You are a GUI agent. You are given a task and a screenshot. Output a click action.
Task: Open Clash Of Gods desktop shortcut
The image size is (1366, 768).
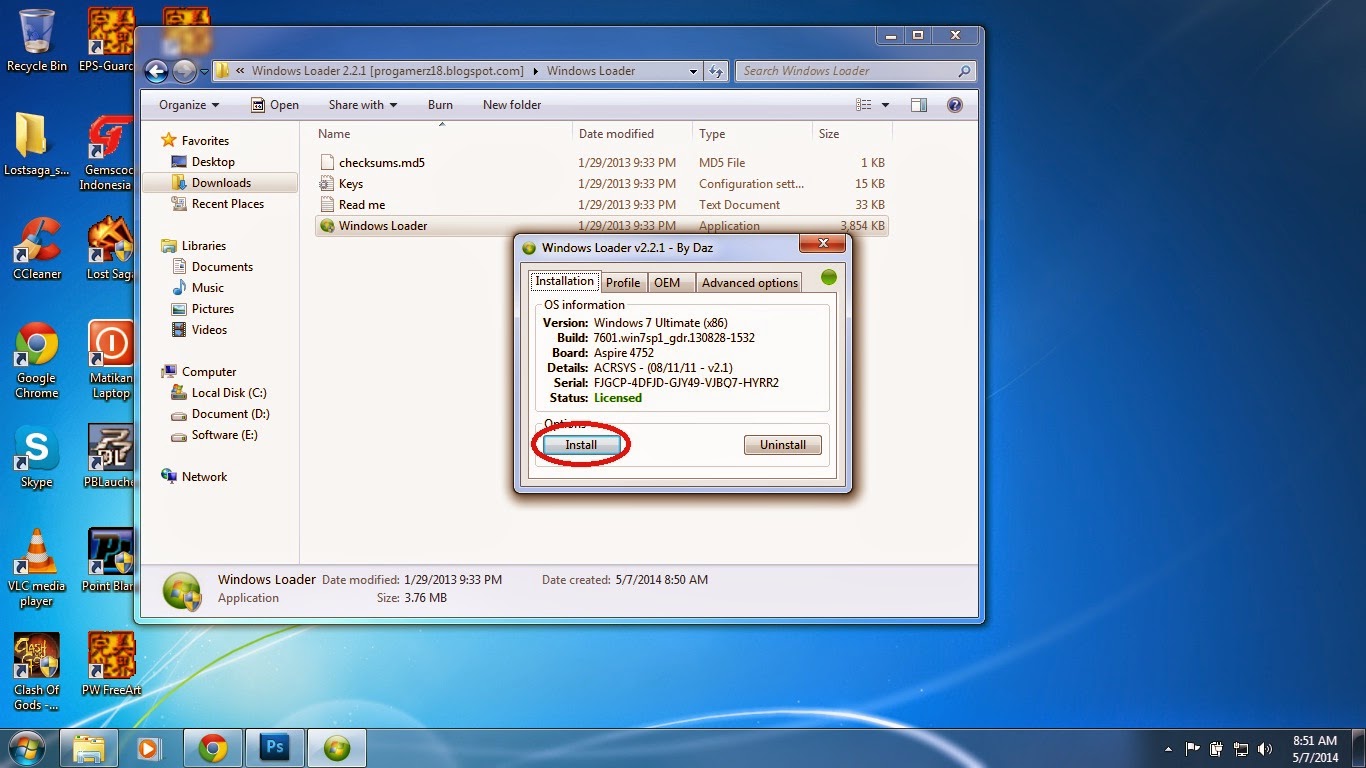point(36,672)
